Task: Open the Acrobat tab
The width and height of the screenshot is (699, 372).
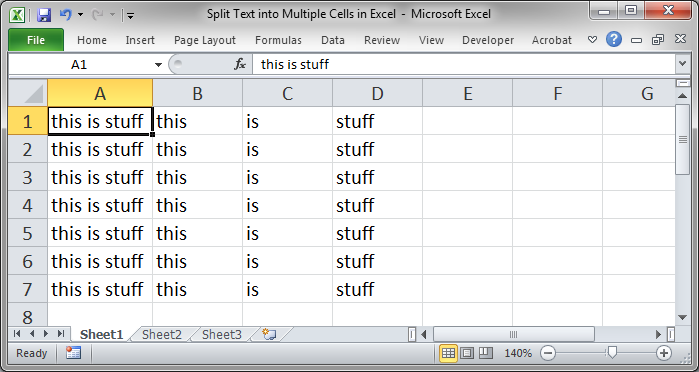Action: coord(551,40)
